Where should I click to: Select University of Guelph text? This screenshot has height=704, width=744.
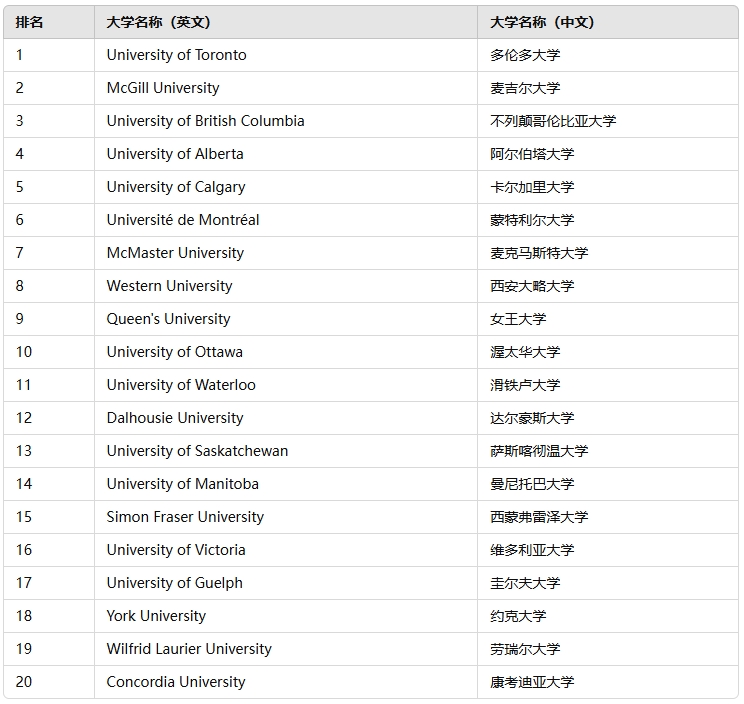point(175,583)
